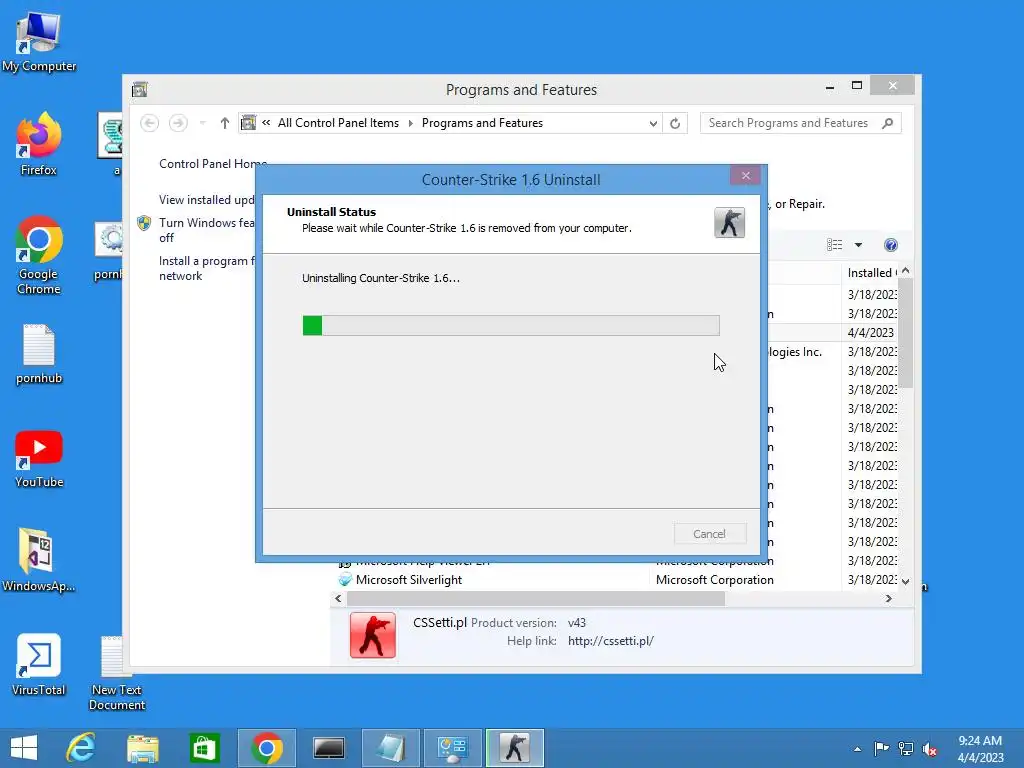The height and width of the screenshot is (768, 1024).
Task: Open the New Text Document icon
Action: pyautogui.click(x=117, y=673)
